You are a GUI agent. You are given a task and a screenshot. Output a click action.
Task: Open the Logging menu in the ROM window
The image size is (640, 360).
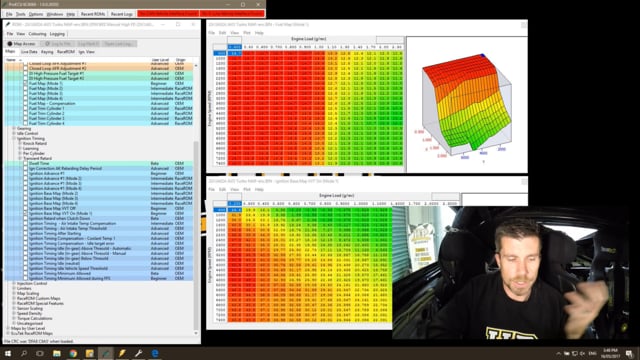57,34
